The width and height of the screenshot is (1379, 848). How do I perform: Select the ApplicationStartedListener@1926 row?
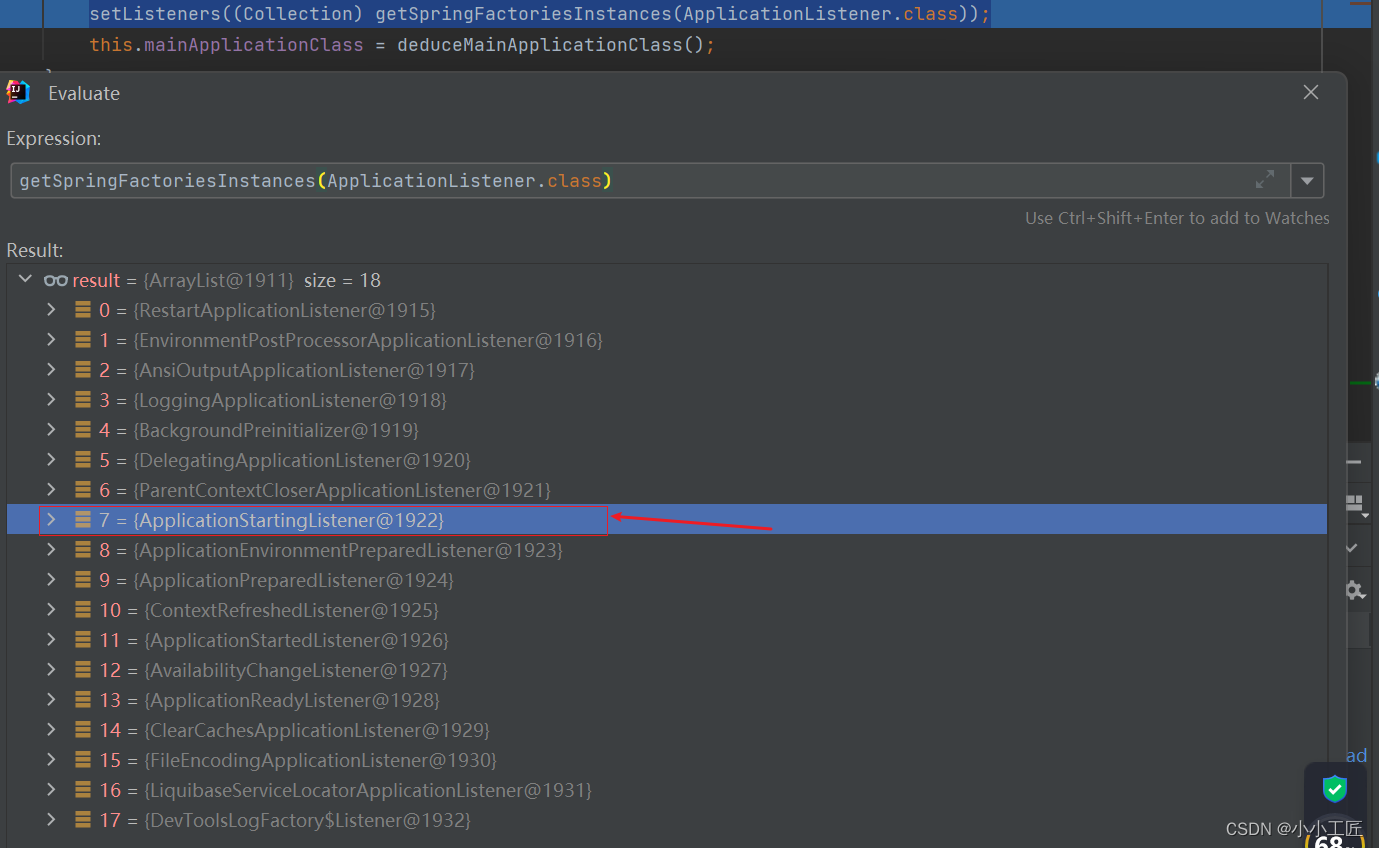(667, 640)
